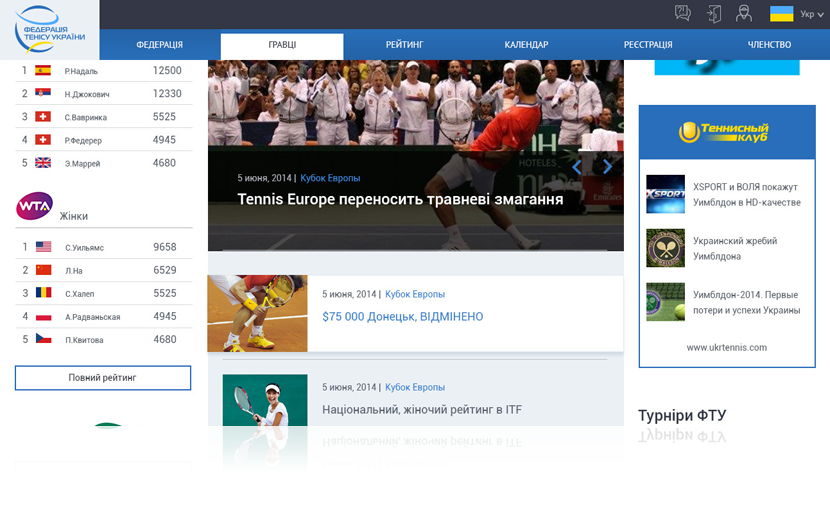Image resolution: width=830 pixels, height=524 pixels.
Task: Select Р.Федерер in the ranking list
Action: pyautogui.click(x=83, y=141)
